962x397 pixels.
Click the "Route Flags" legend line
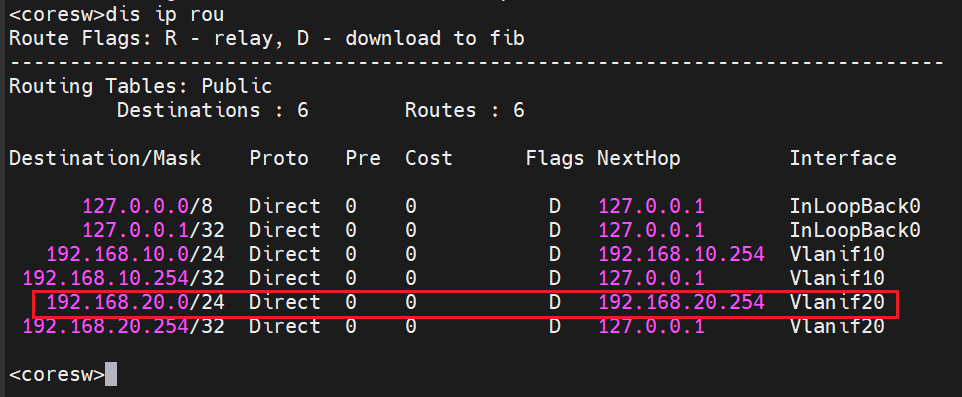[x=267, y=39]
